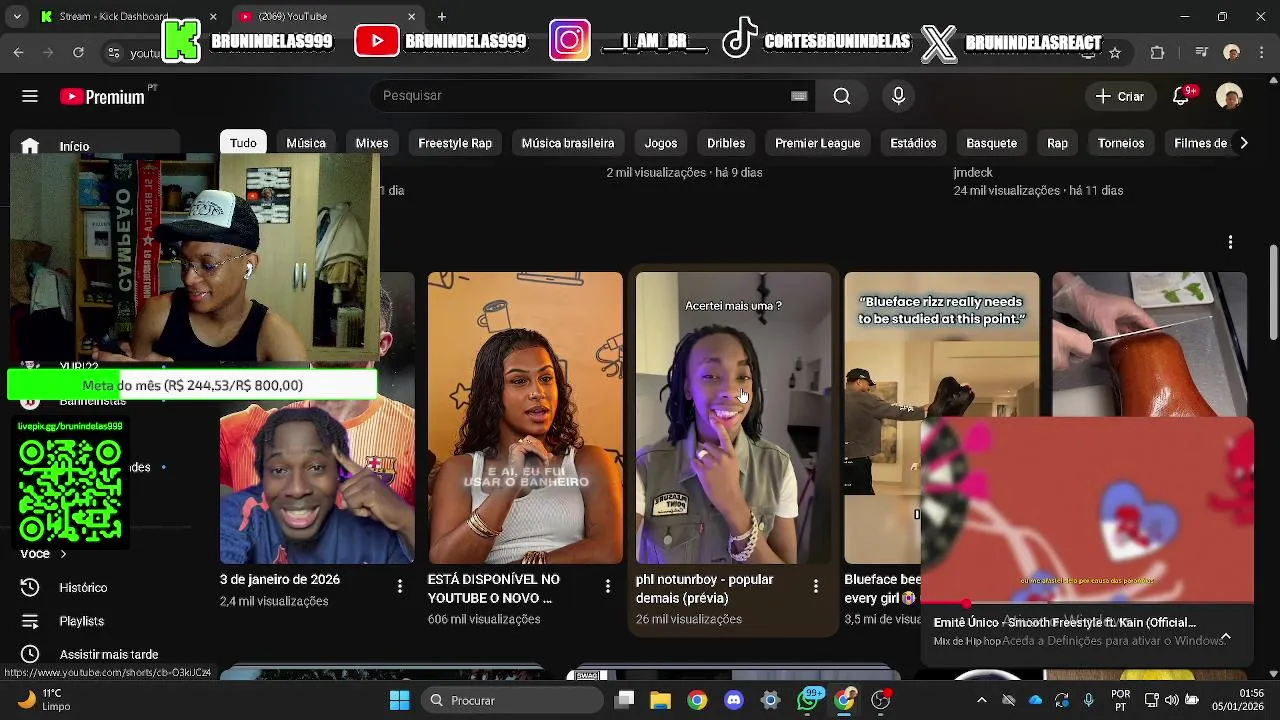Open File Explorer from the taskbar
This screenshot has height=720, width=1280.
coord(661,700)
